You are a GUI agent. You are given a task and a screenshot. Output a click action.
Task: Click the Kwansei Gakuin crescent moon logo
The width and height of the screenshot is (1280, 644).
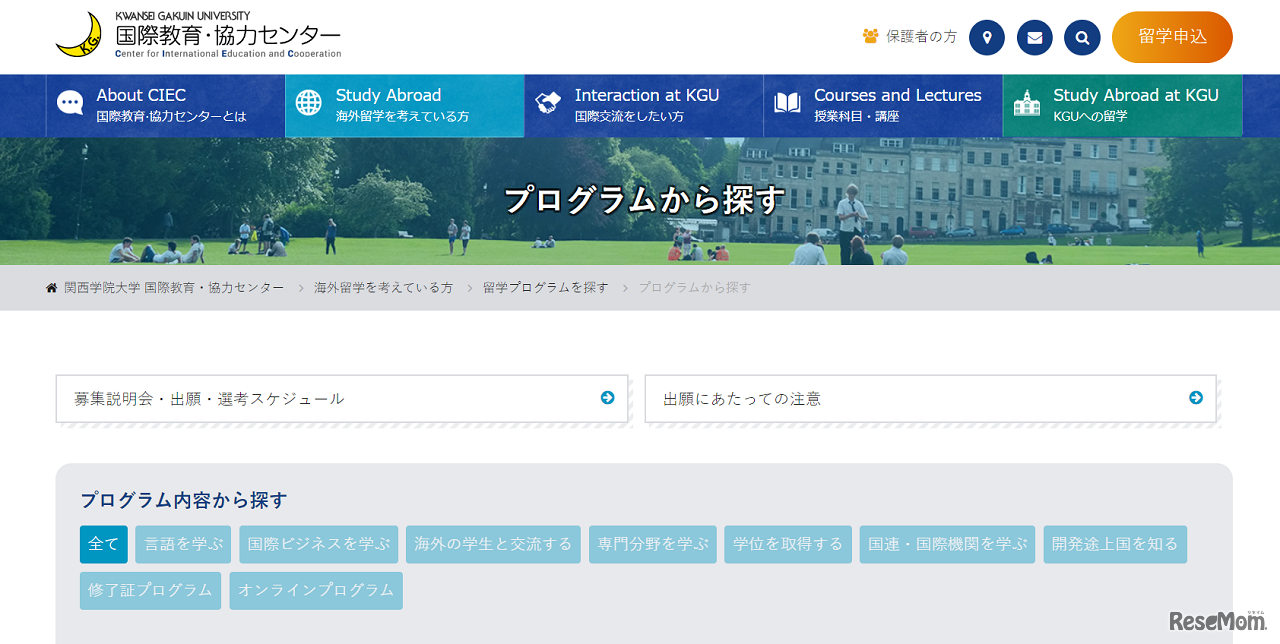[79, 35]
